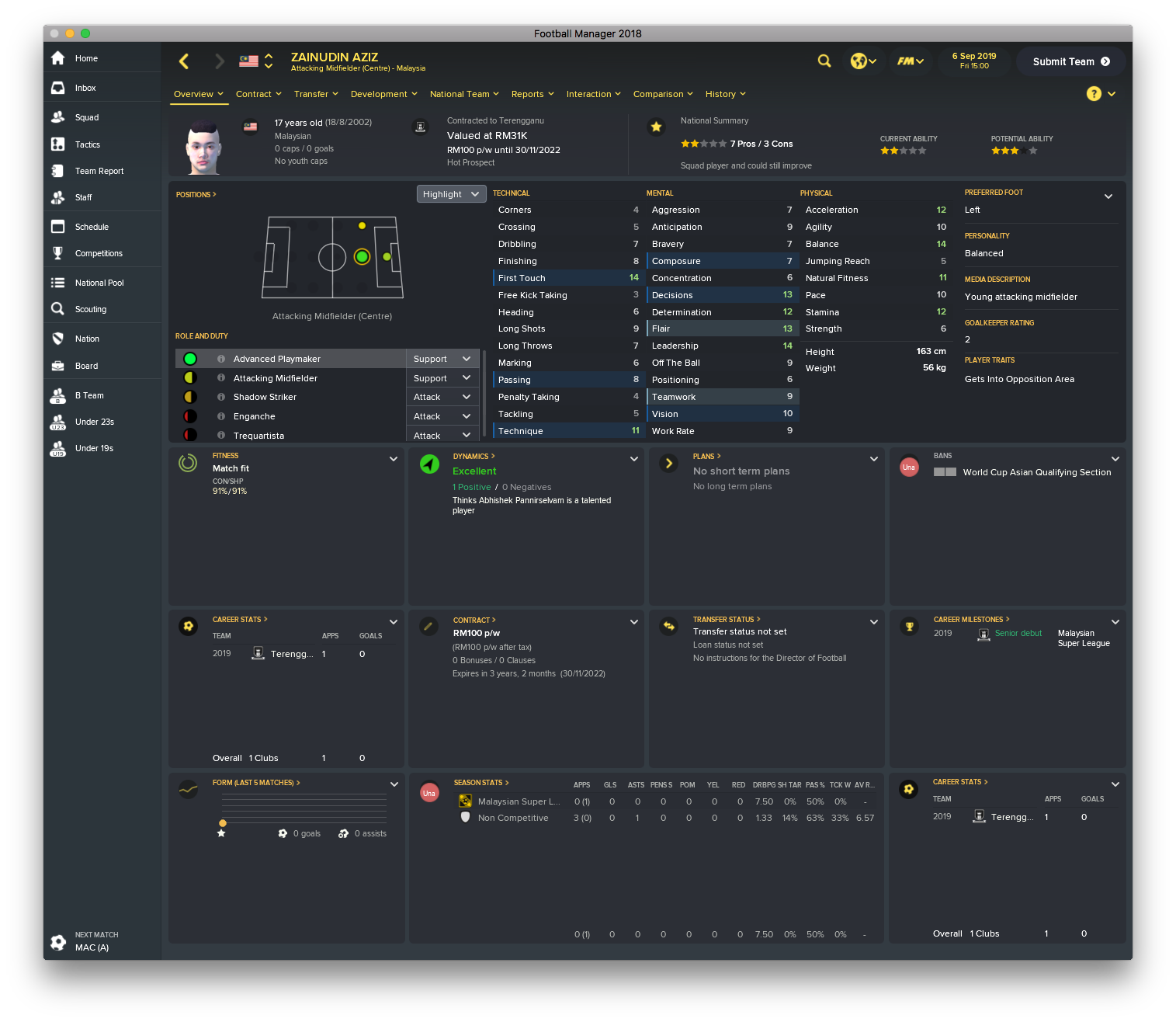Image resolution: width=1176 pixels, height=1022 pixels.
Task: Click the yellow help question icon
Action: 1094,94
